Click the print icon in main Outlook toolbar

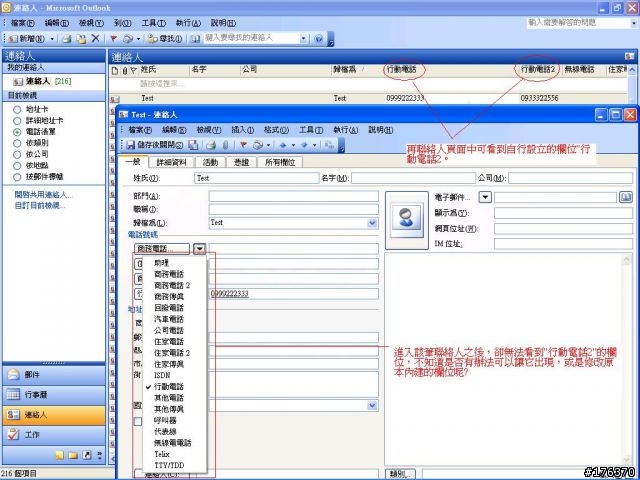[67, 39]
